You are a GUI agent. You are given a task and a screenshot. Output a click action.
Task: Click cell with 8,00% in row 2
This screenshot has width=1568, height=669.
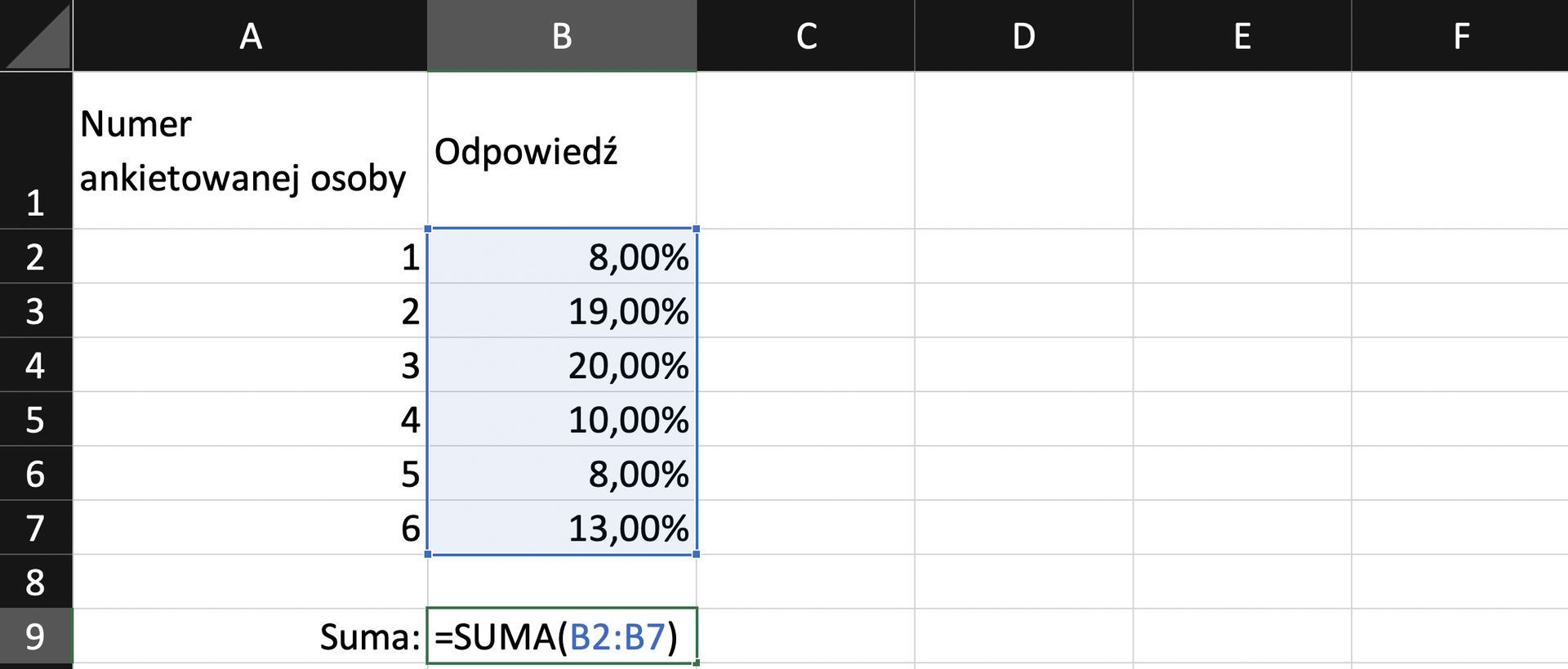[562, 256]
